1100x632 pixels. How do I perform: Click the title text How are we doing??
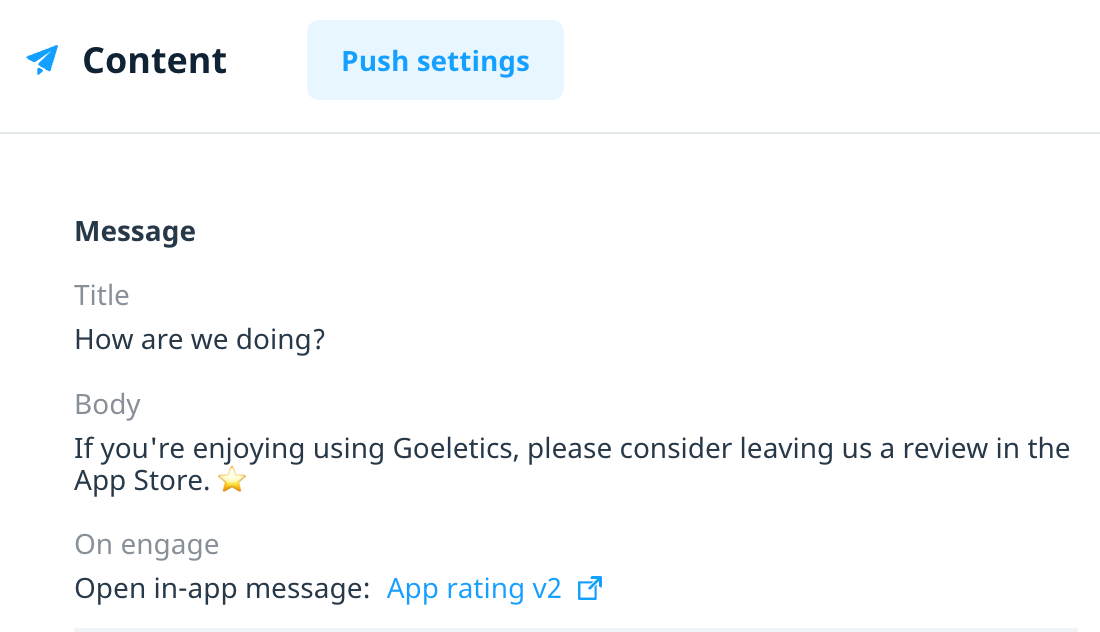[x=200, y=339]
